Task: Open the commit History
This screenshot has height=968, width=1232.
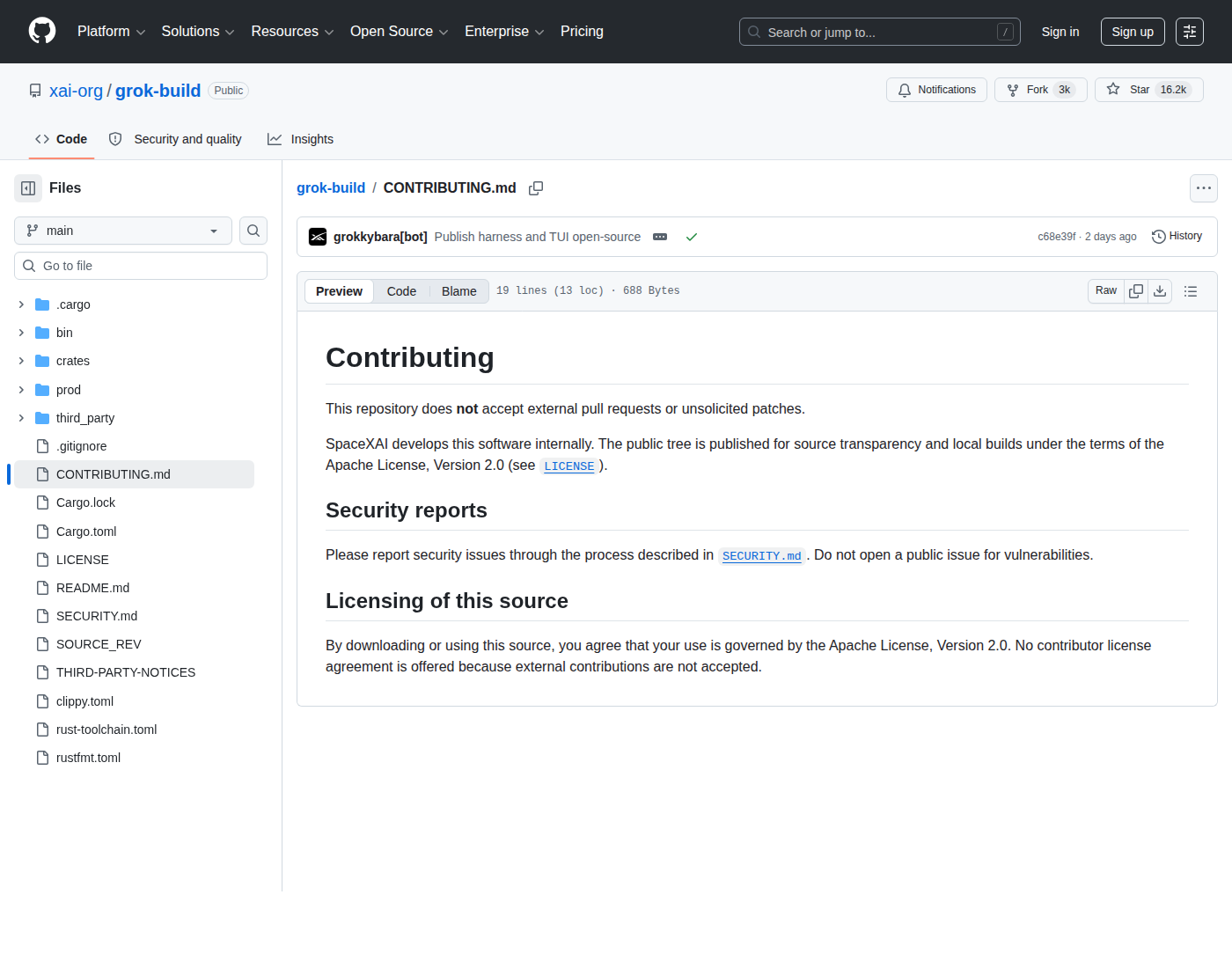Action: coord(1177,236)
